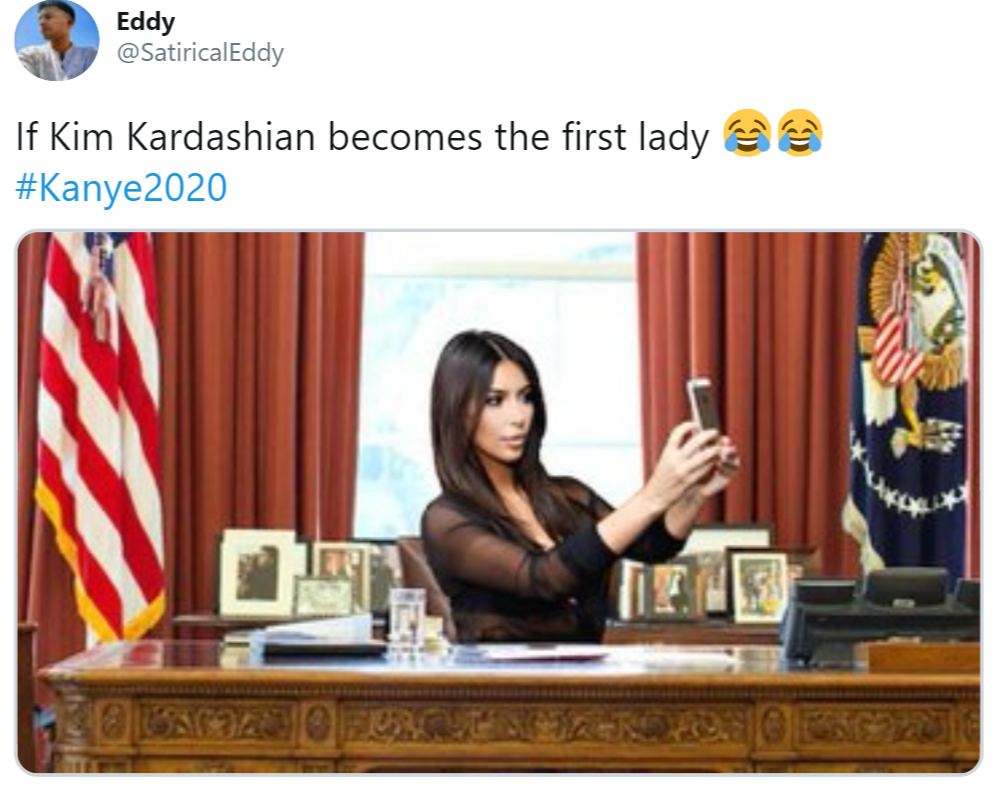The height and width of the screenshot is (795, 997).
Task: Click the tweet text about first lady
Action: click(362, 137)
